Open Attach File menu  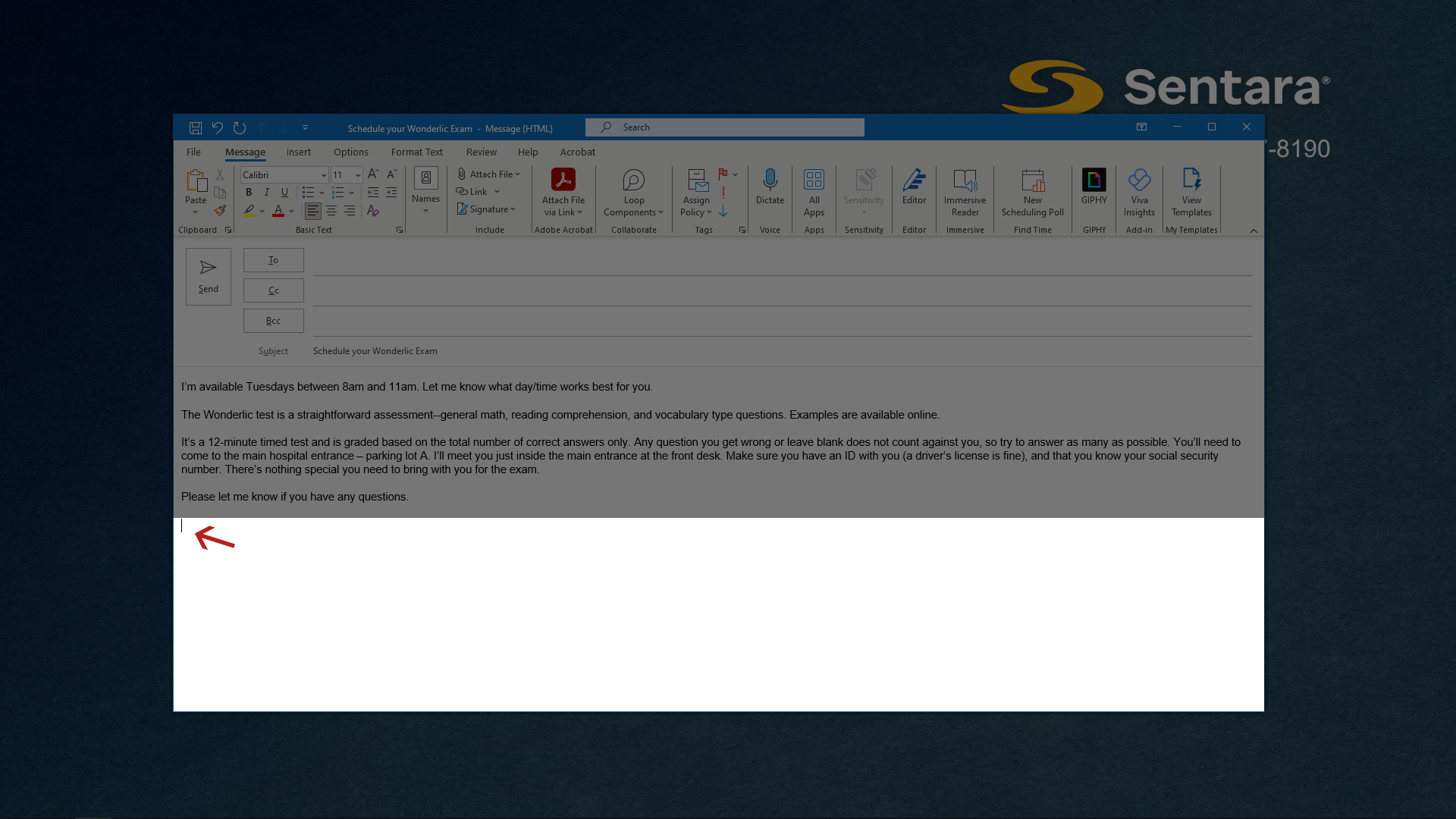(488, 174)
